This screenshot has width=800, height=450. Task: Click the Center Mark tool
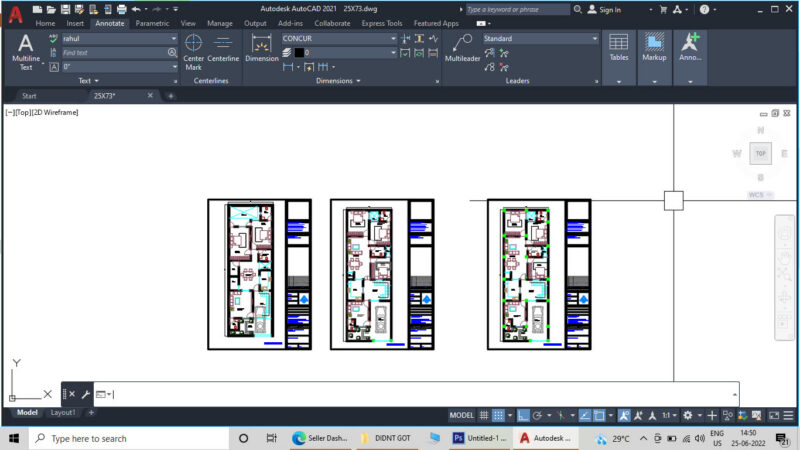(193, 52)
